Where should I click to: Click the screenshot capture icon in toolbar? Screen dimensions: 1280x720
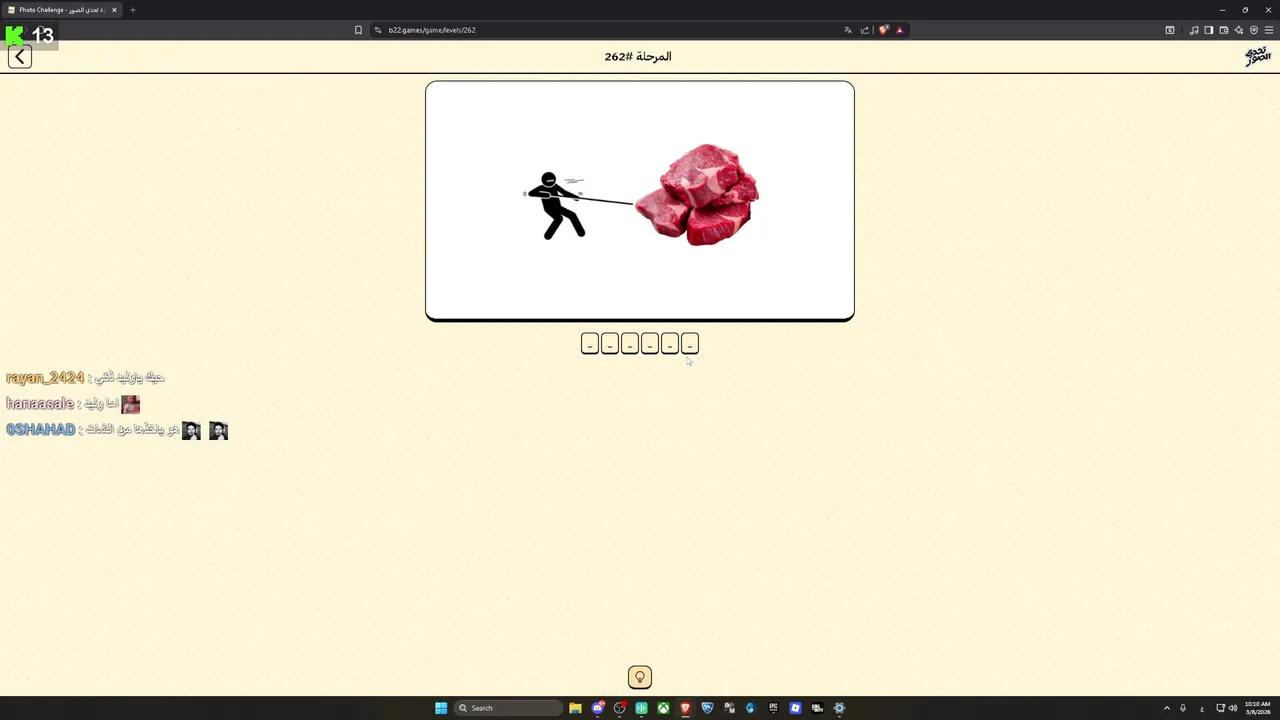click(1170, 30)
